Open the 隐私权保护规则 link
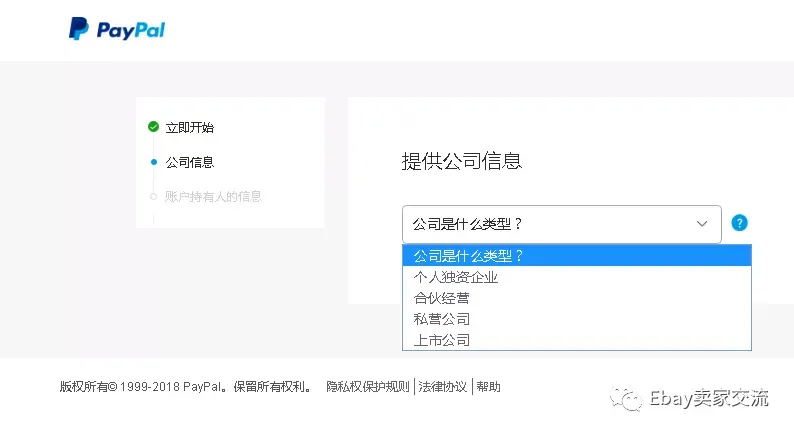Viewport: 794px width, 434px height. click(x=368, y=387)
